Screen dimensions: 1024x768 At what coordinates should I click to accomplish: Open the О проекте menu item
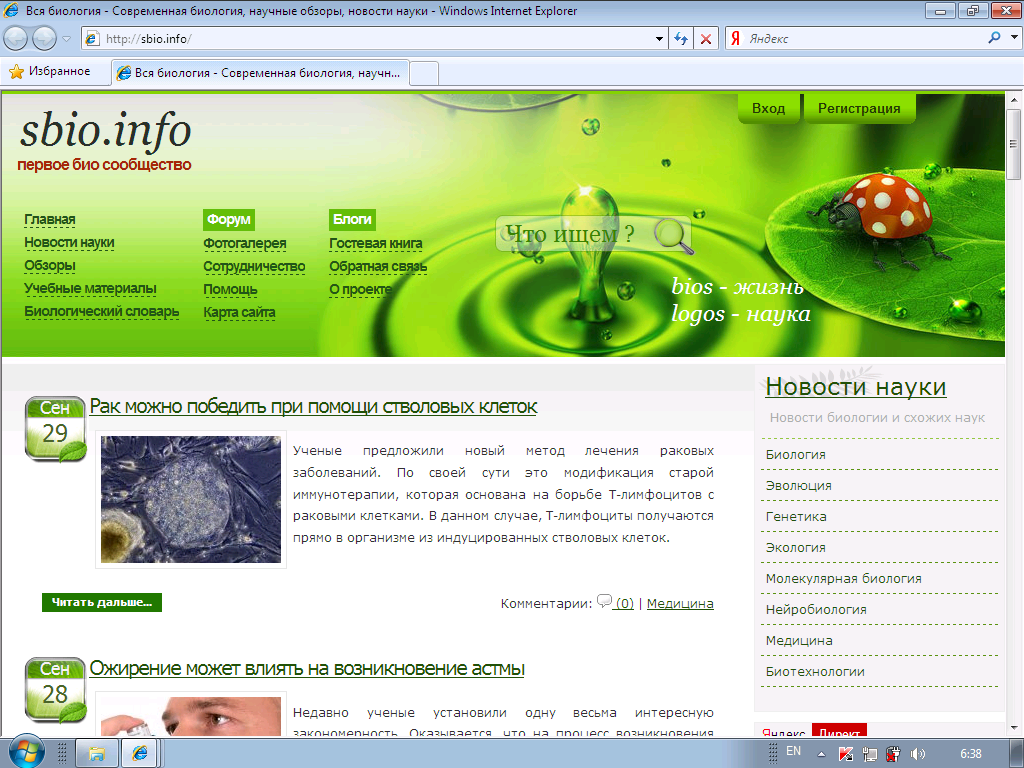point(360,289)
